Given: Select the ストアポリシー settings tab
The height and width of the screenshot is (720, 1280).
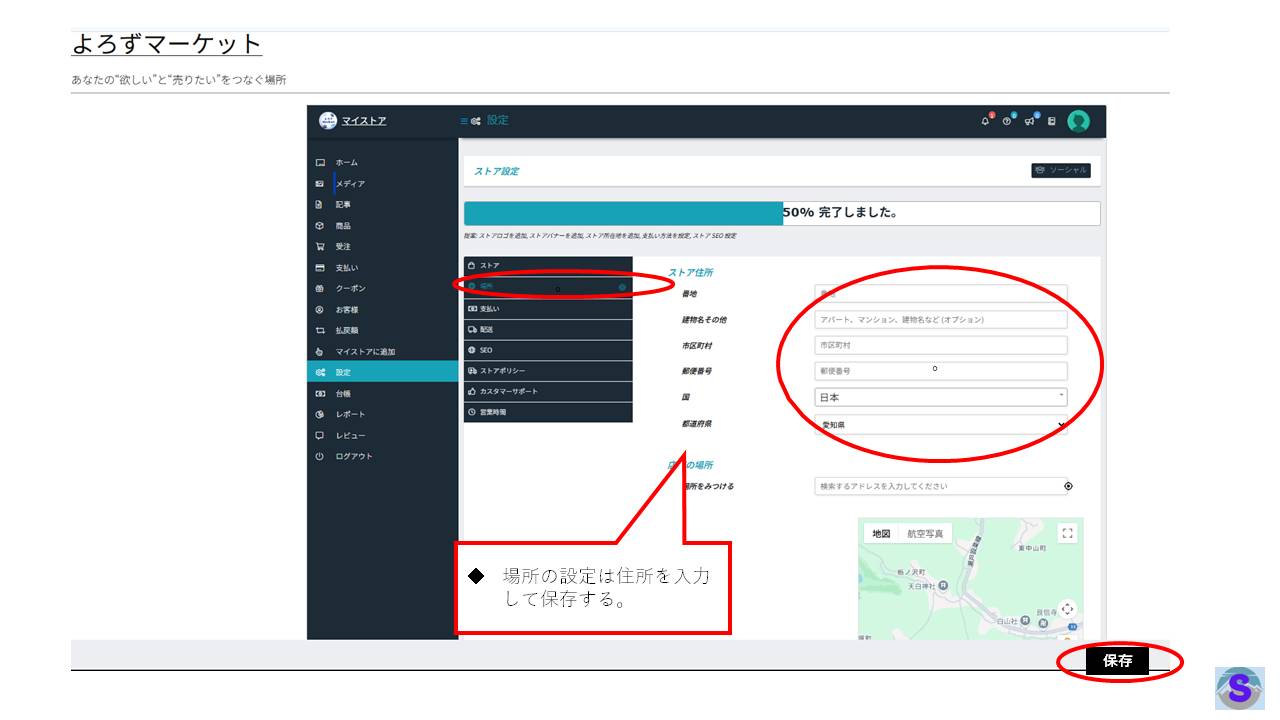Looking at the screenshot, I should 548,371.
